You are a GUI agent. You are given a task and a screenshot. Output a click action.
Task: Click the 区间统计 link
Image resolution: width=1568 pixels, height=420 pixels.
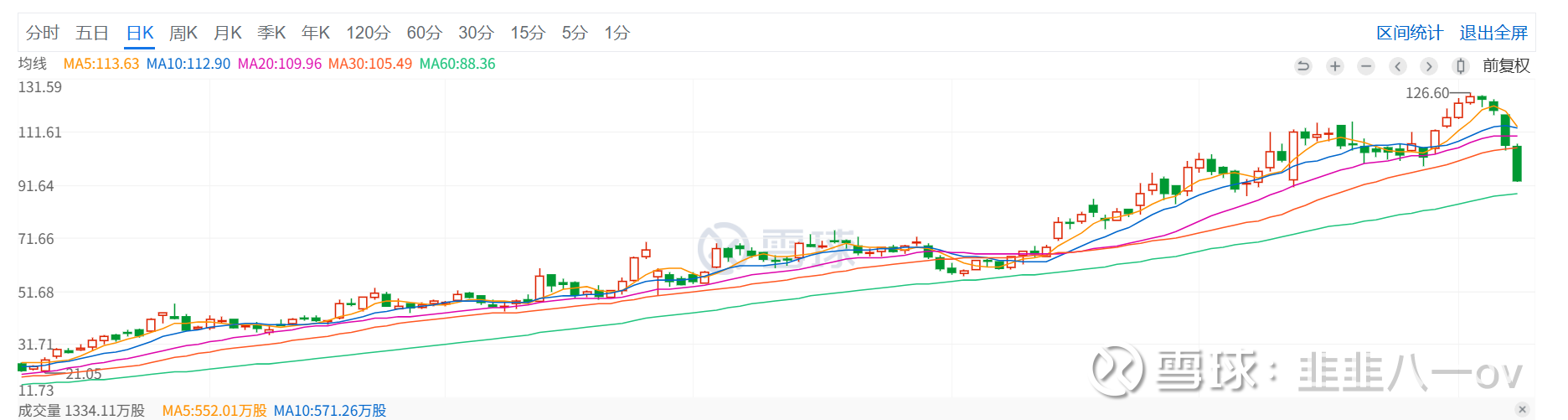(1410, 33)
